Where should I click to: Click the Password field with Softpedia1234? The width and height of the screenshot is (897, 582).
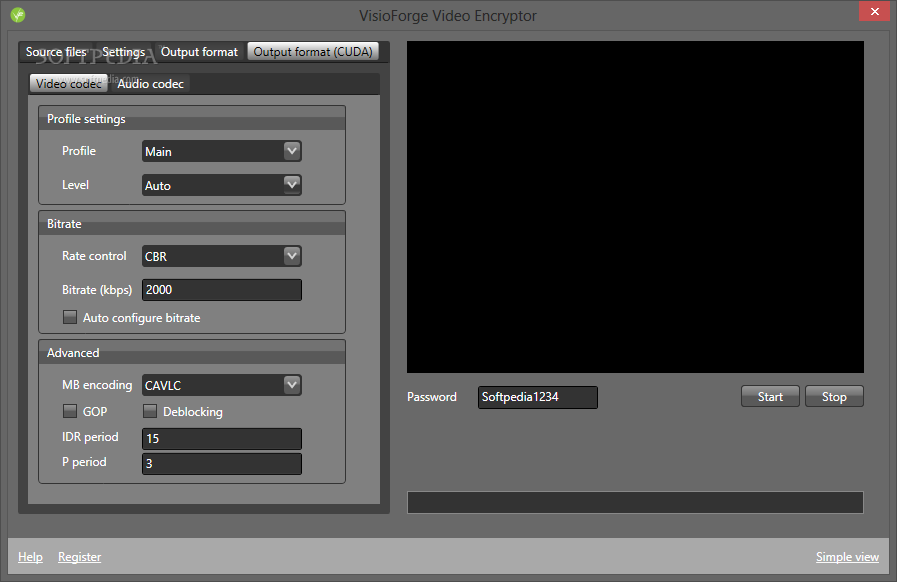[x=538, y=397]
